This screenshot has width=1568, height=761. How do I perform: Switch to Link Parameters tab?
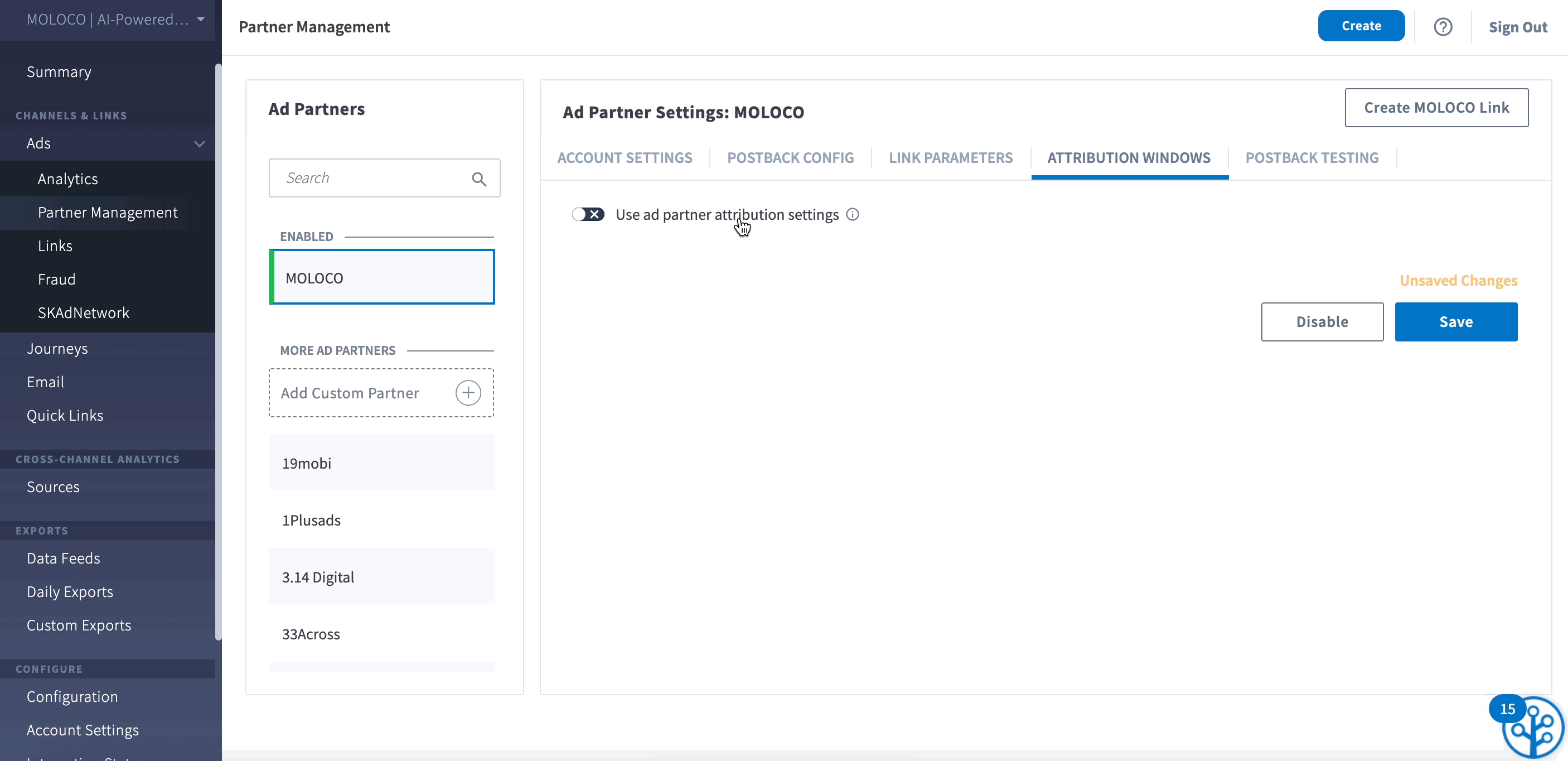(950, 158)
